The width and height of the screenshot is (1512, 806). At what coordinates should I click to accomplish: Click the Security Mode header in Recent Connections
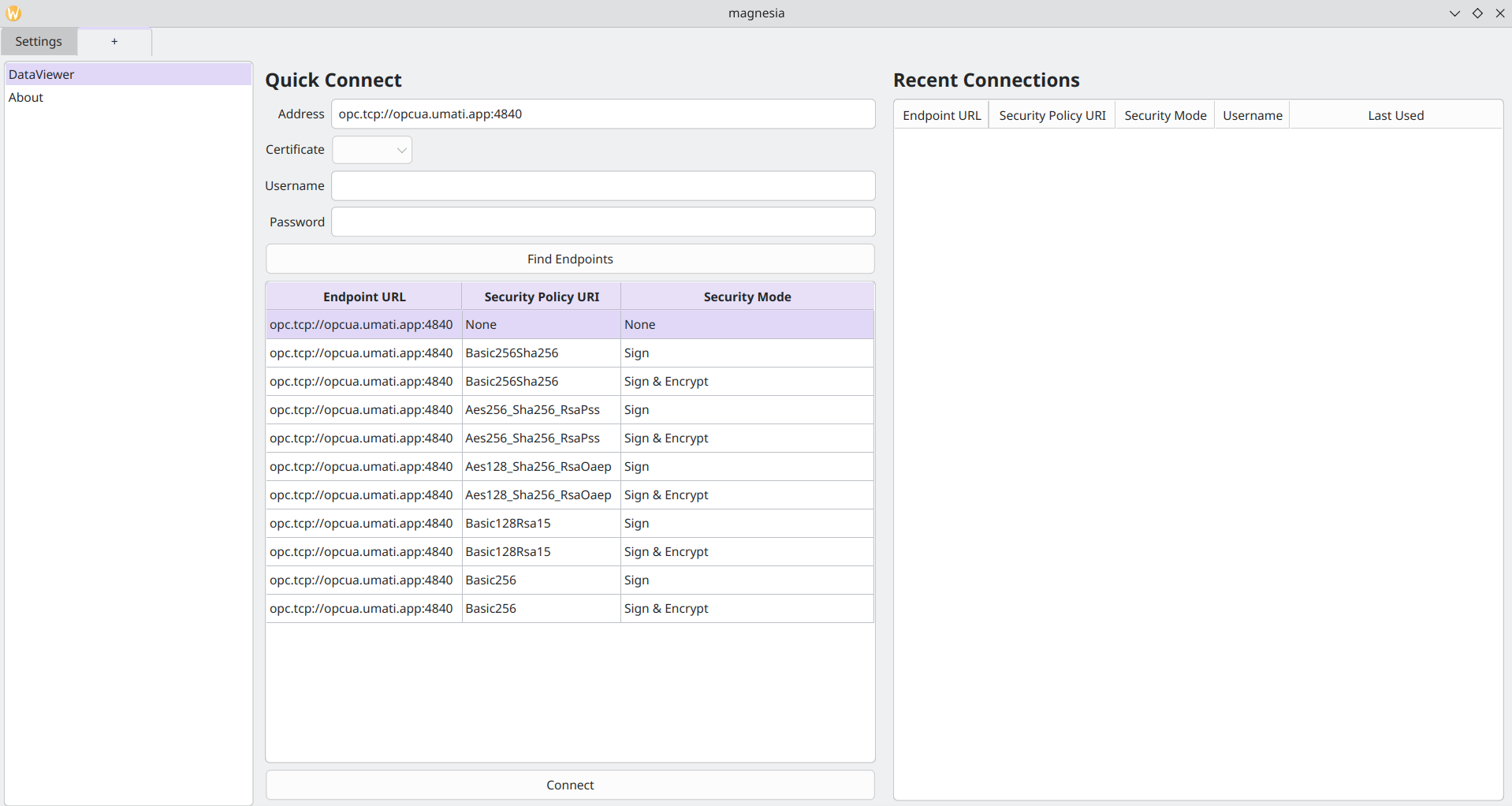pos(1164,115)
